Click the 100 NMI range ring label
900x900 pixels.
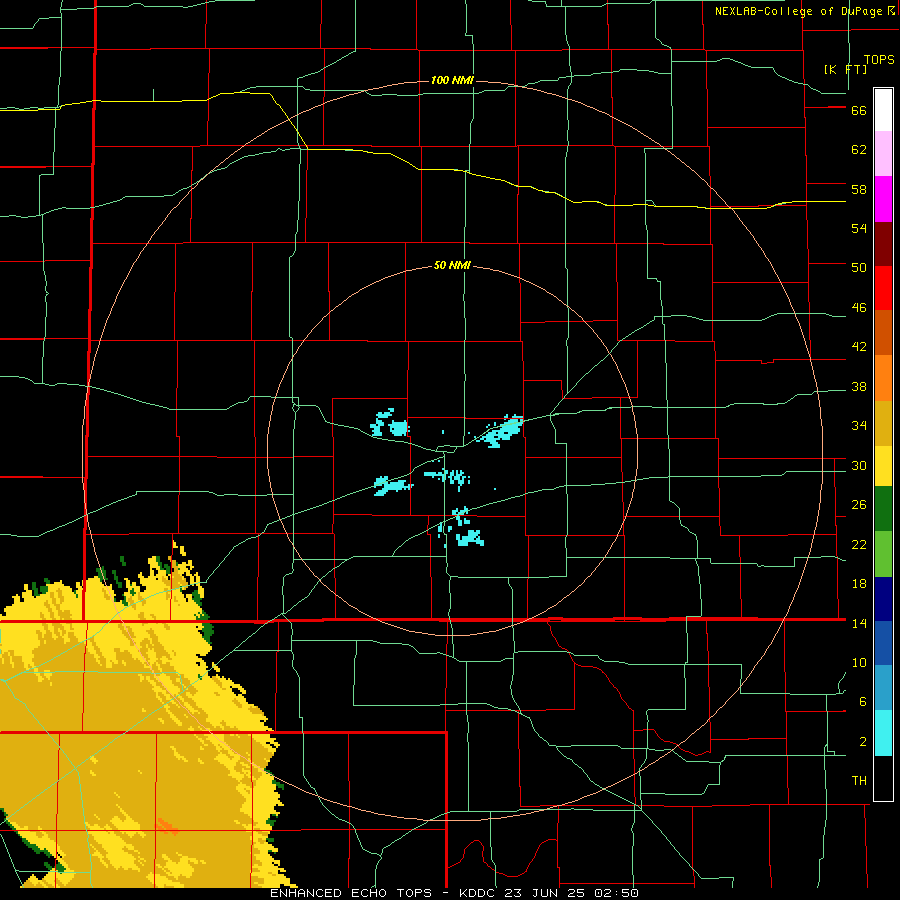(452, 80)
